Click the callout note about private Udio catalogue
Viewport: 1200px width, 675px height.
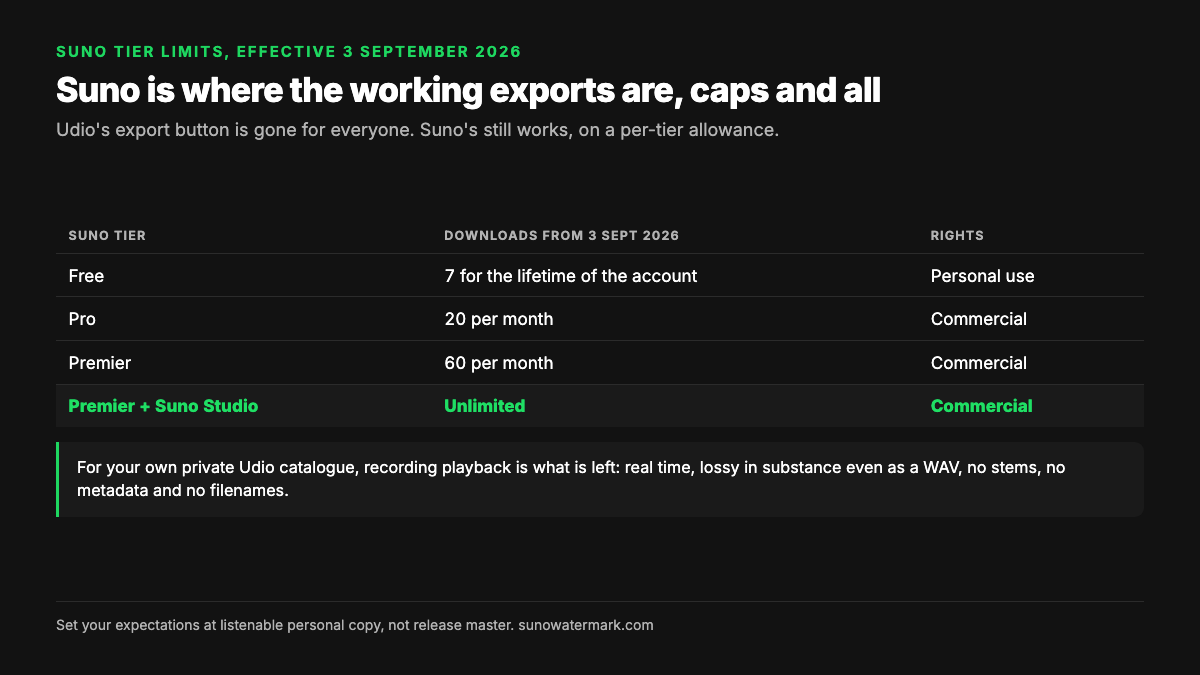point(600,479)
